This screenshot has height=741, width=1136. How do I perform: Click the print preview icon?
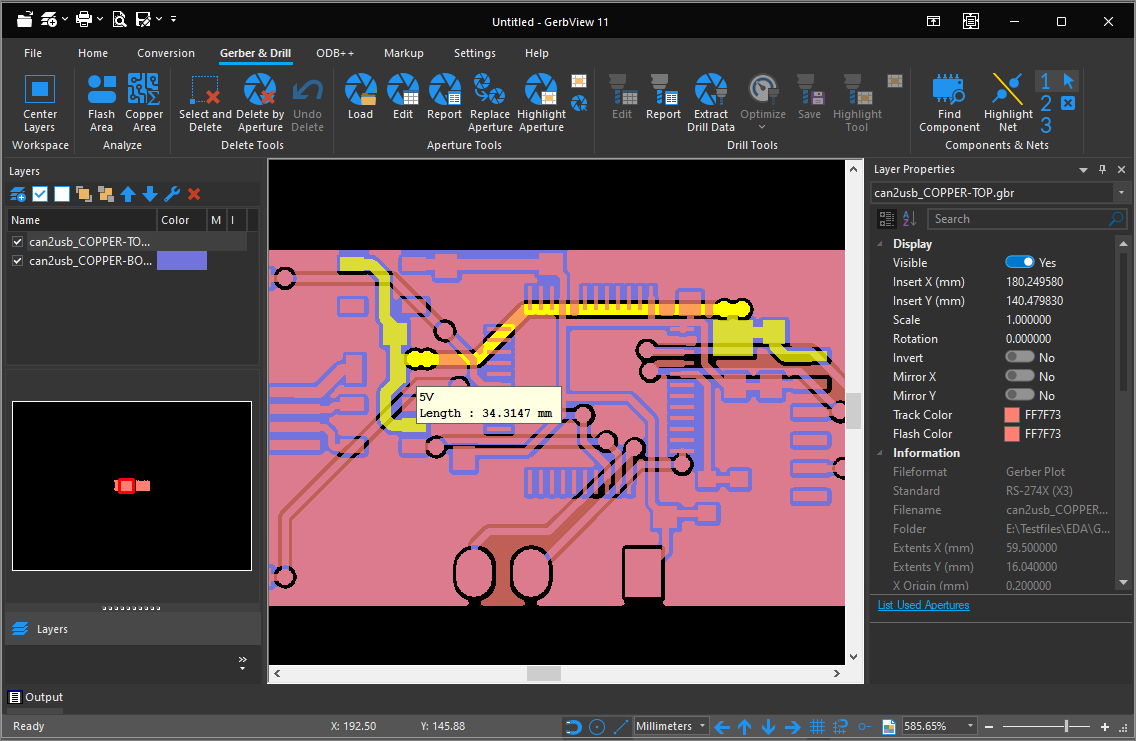point(120,20)
